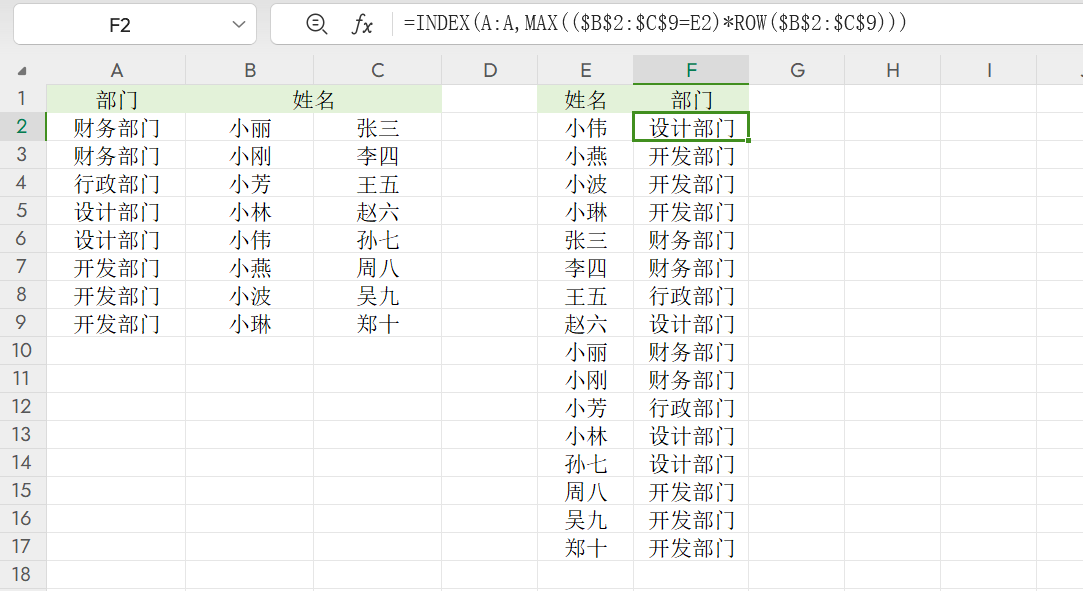Click the 姓名 header cell in column E
This screenshot has width=1083, height=591.
coord(585,99)
